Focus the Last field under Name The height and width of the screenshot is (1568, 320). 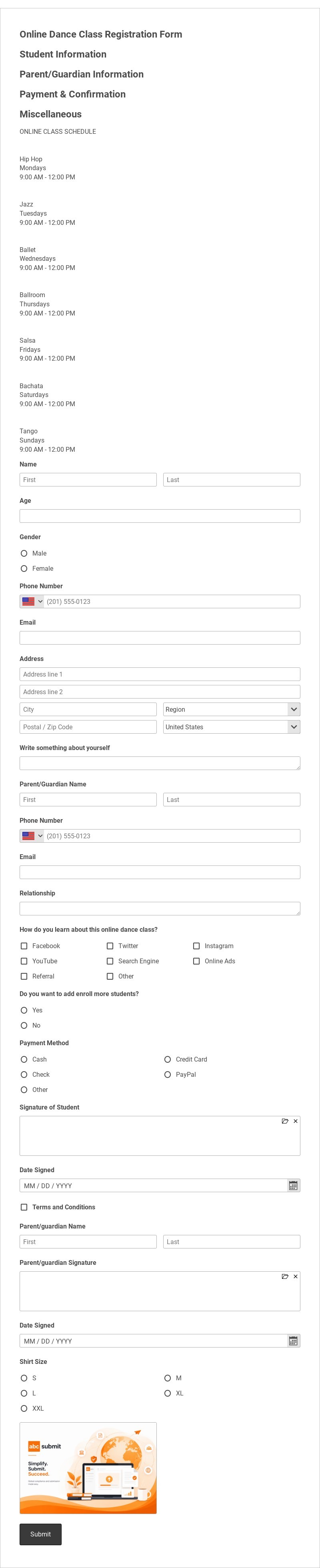(232, 480)
